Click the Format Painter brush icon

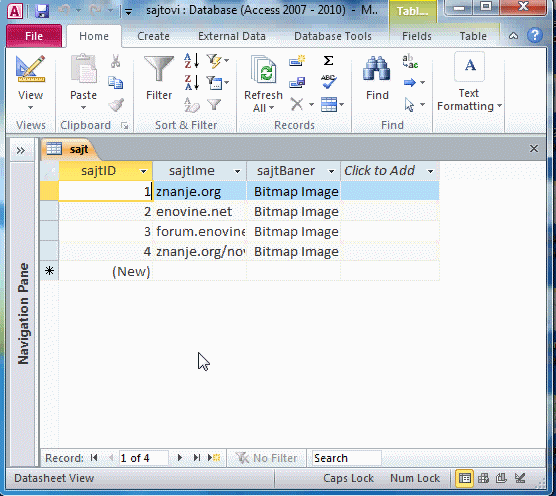coord(116,105)
